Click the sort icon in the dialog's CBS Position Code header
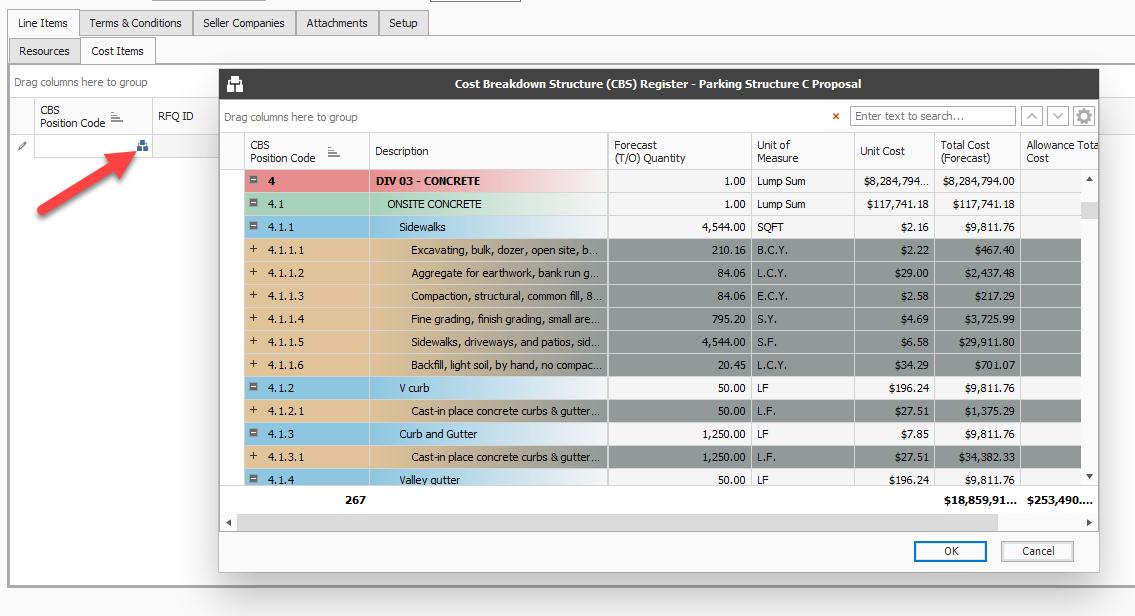1135x616 pixels. tap(333, 152)
